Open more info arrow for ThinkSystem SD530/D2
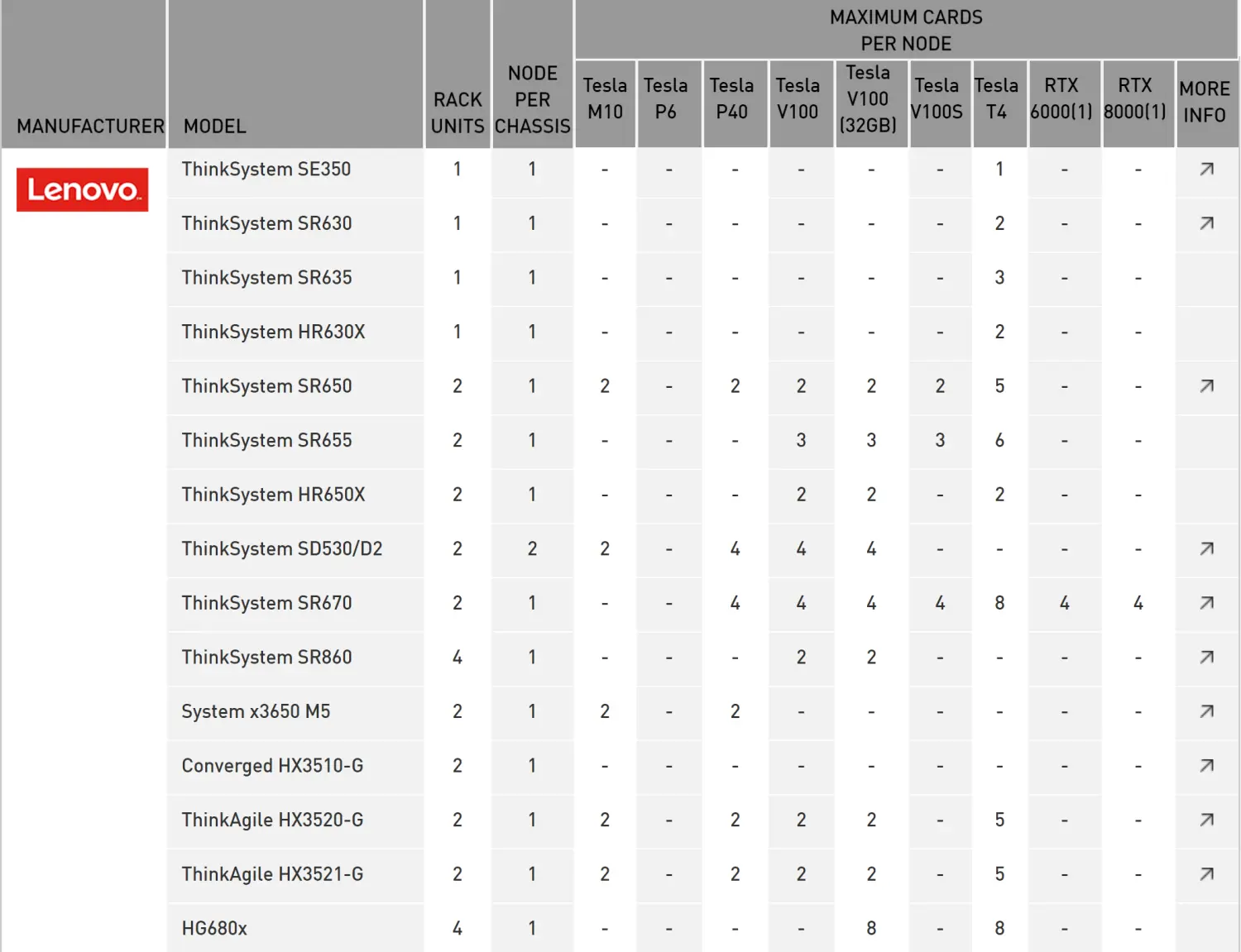Screen dimensions: 1241x952 1207,549
